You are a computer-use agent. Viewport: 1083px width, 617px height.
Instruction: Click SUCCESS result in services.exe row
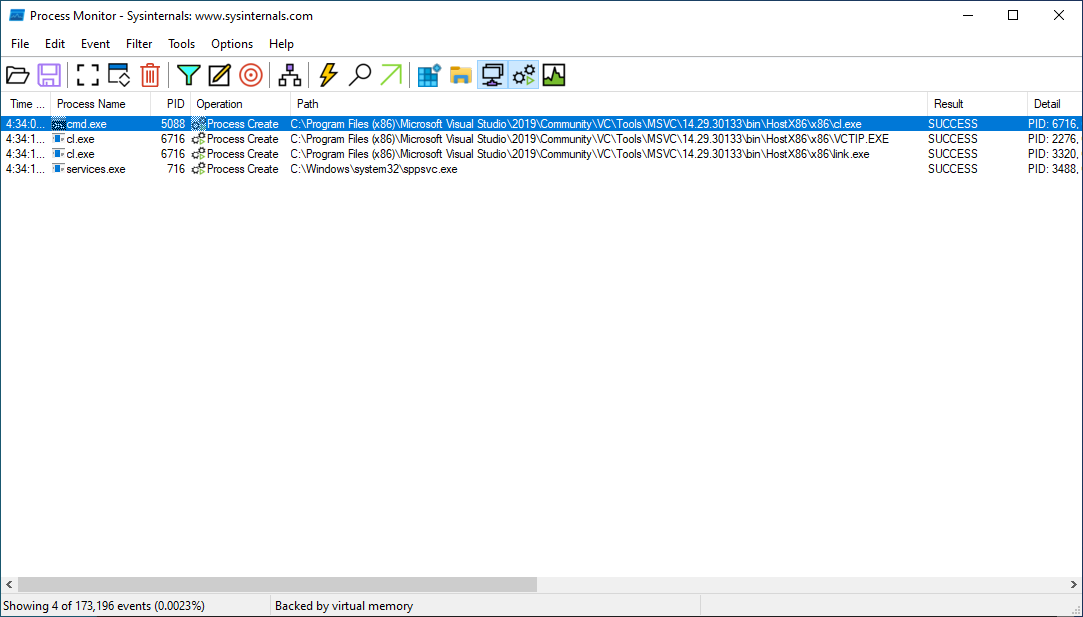(x=952, y=169)
